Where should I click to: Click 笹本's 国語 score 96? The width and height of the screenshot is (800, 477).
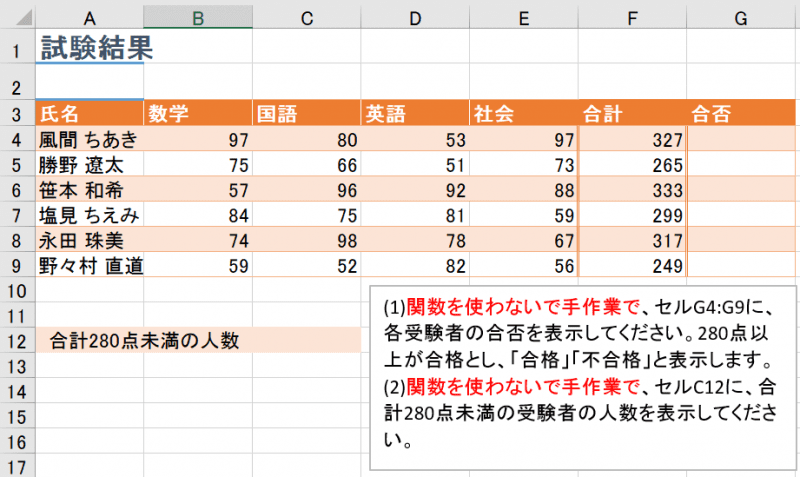tap(307, 189)
